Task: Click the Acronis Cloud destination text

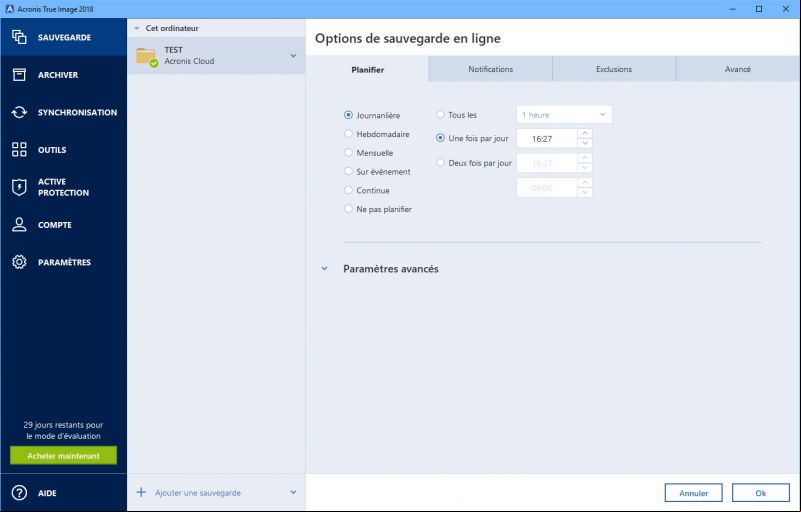Action: tap(189, 61)
